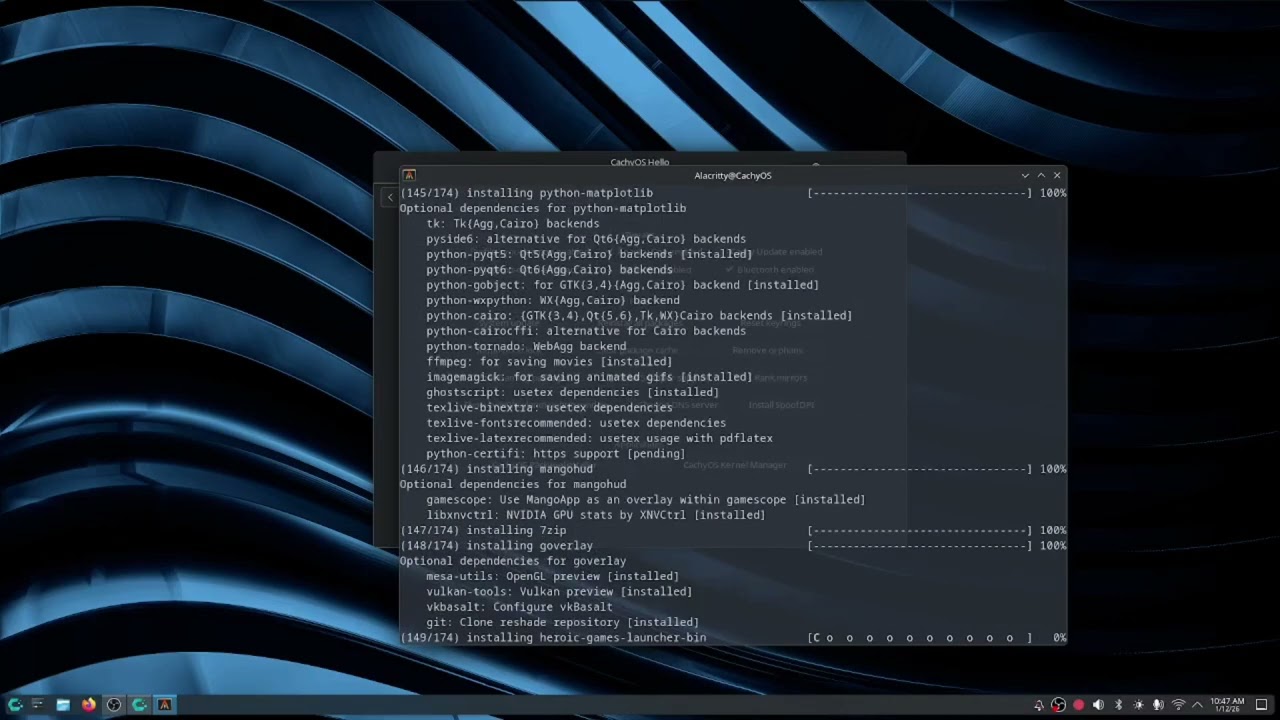The image size is (1280, 720).
Task: Click the 'libxnvctrl: NVIDIA GPU stats' line
Action: coord(596,515)
